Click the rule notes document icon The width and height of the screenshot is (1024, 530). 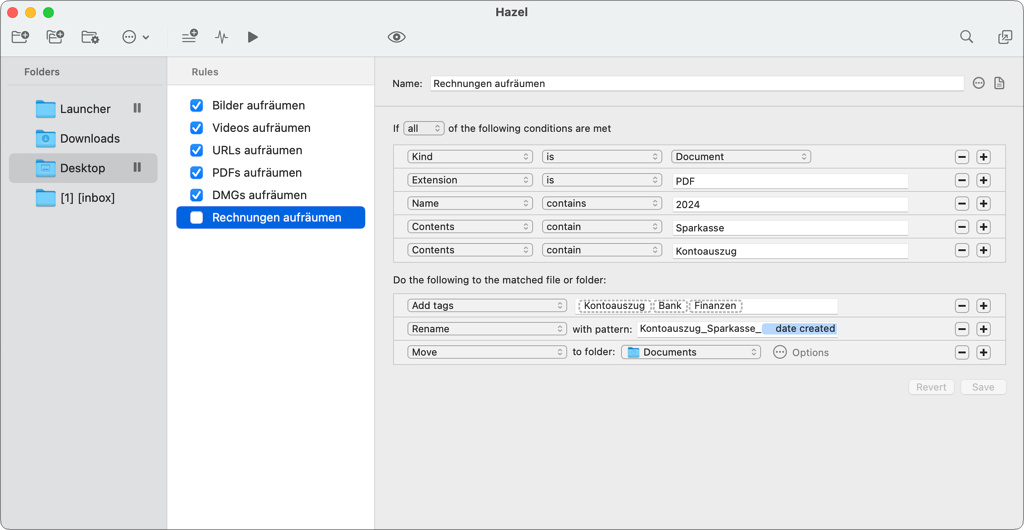click(999, 84)
